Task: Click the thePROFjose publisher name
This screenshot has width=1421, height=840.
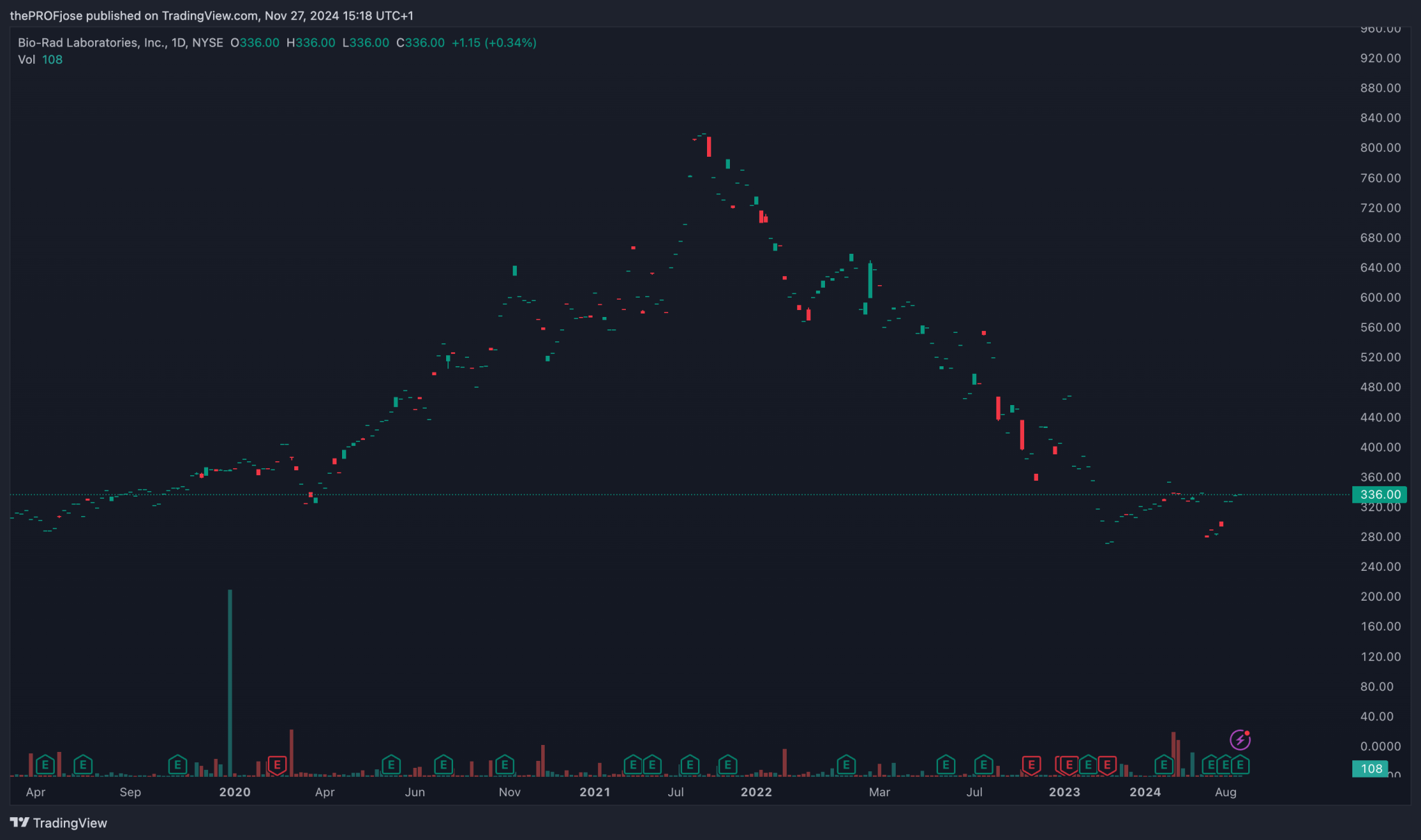Action: [46, 15]
